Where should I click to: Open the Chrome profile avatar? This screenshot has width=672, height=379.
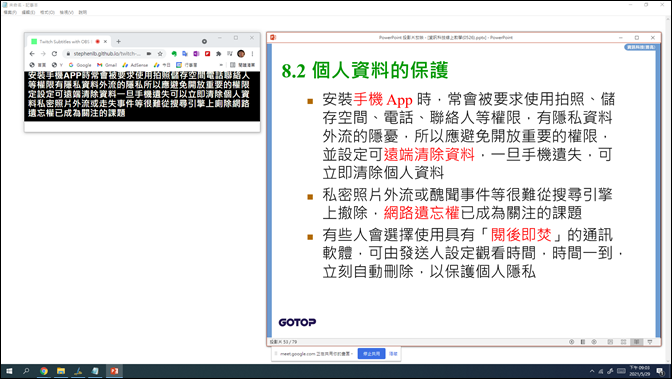(241, 54)
